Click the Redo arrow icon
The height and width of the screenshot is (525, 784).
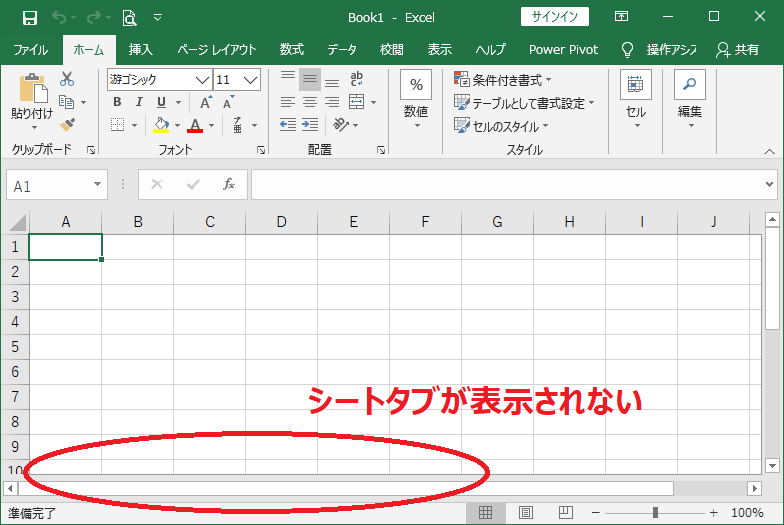click(94, 18)
